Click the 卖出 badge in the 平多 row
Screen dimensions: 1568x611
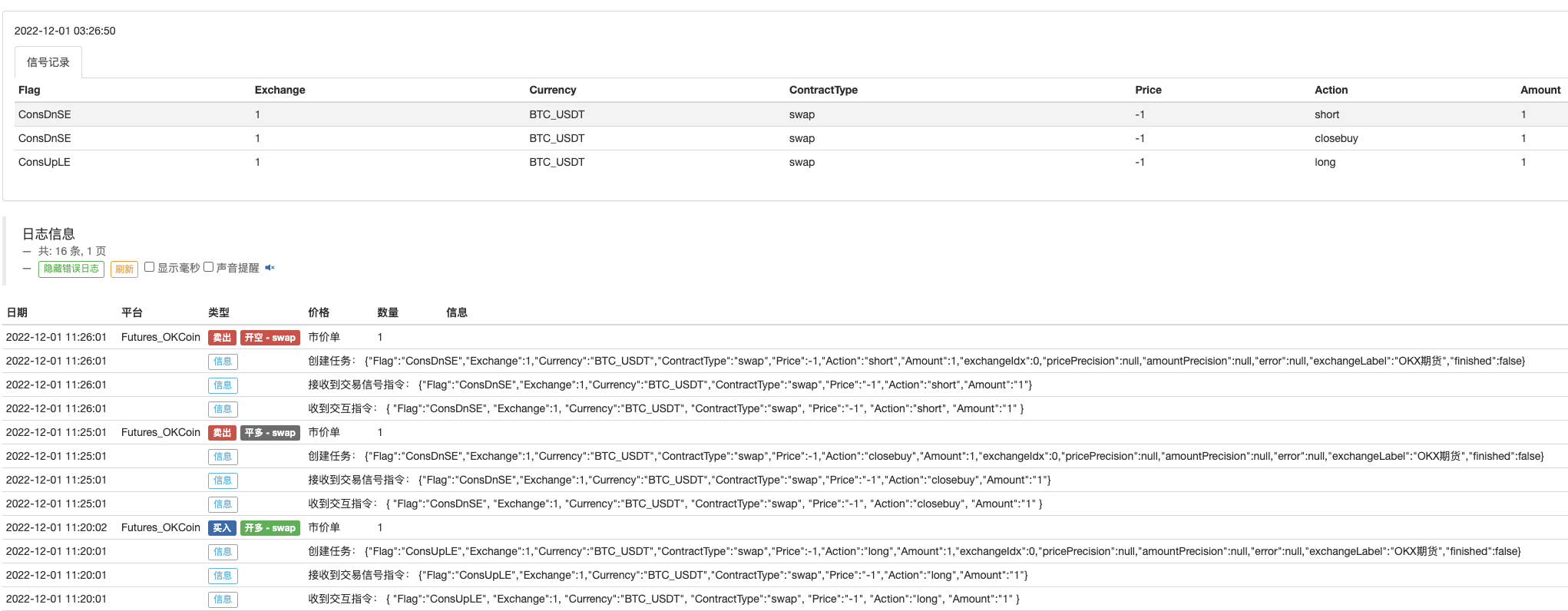[x=222, y=433]
